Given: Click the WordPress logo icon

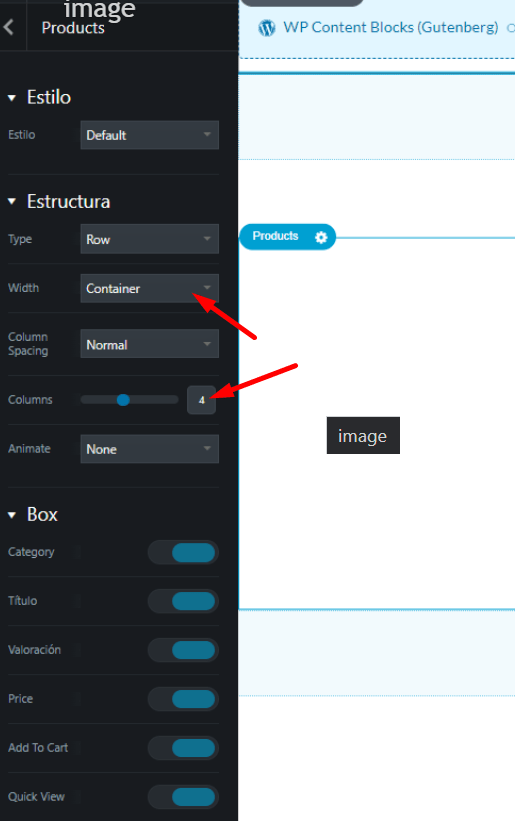Looking at the screenshot, I should [x=267, y=28].
